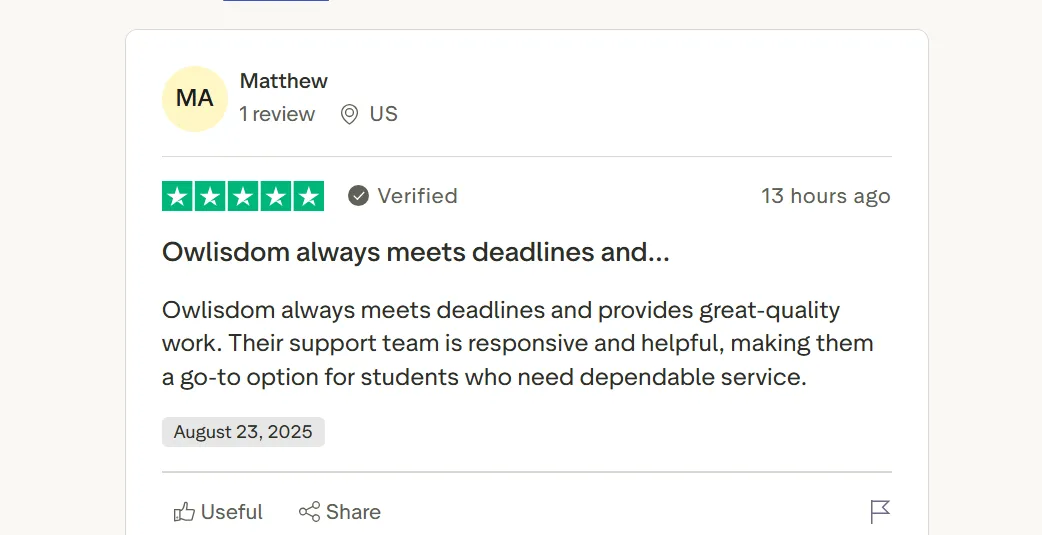Click the "1 review" count
Image resolution: width=1042 pixels, height=535 pixels.
277,114
